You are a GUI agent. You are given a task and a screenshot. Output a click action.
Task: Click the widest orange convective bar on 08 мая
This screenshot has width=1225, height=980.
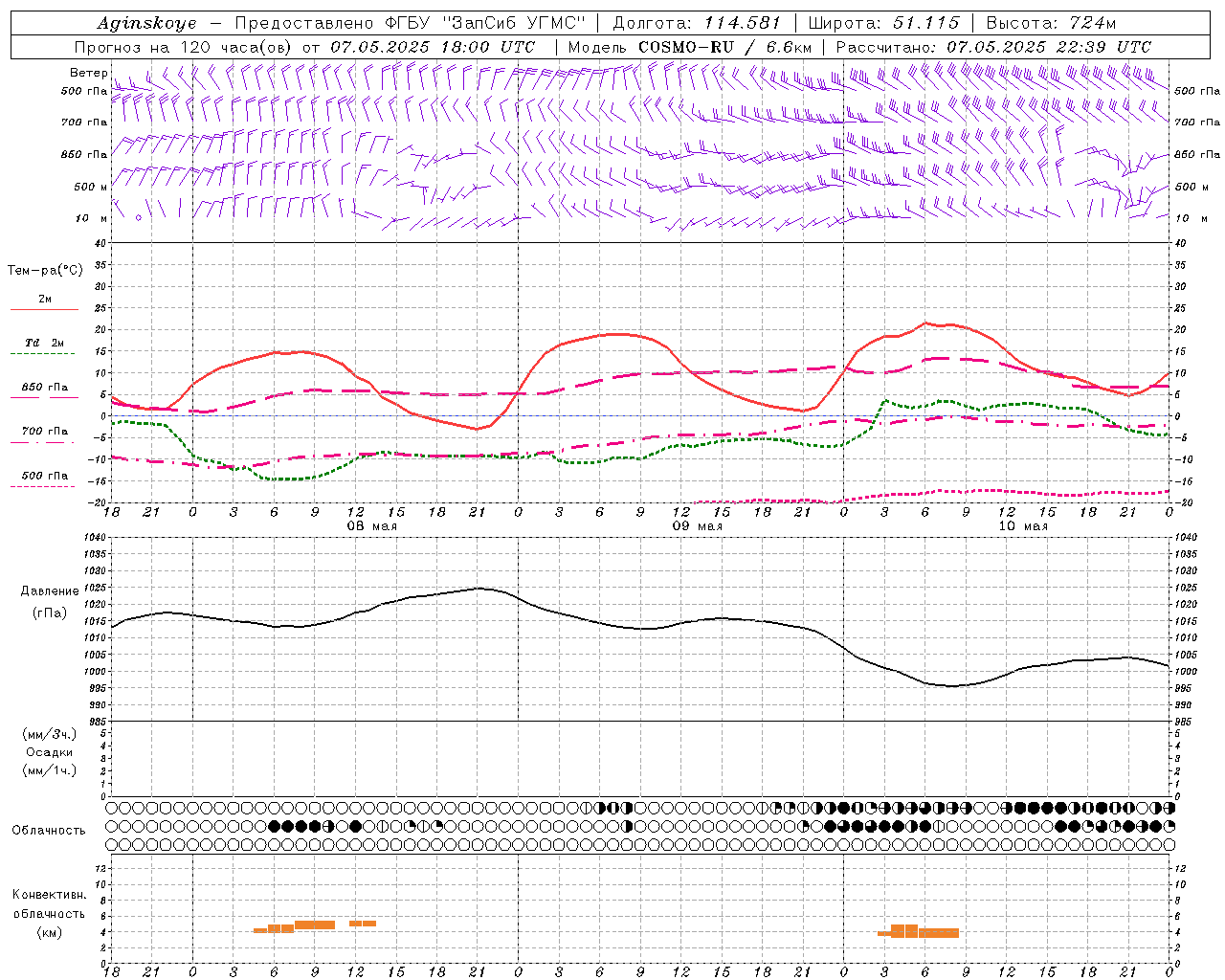pos(315,924)
